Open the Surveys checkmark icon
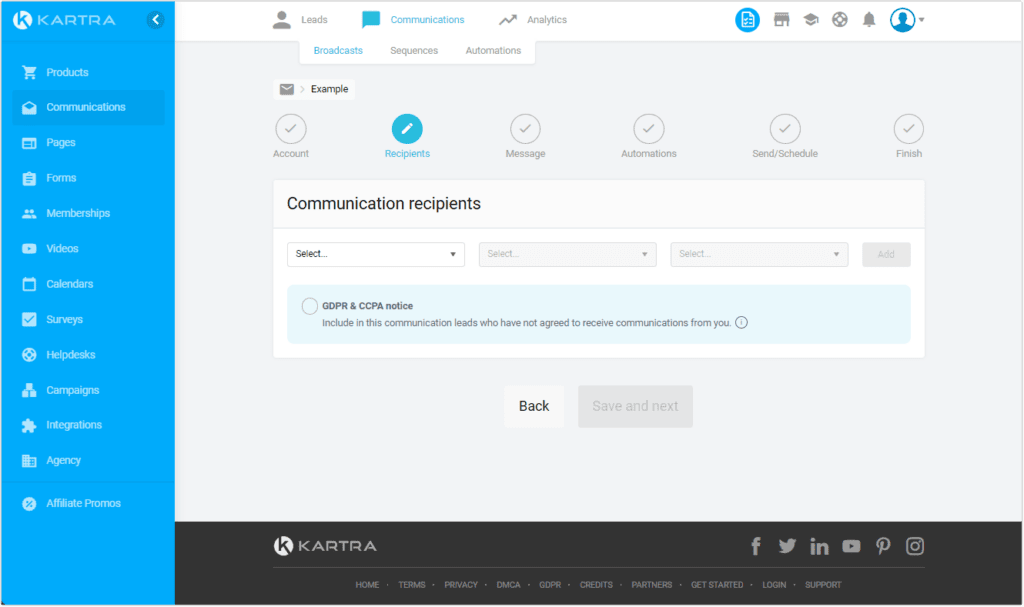 click(x=29, y=319)
